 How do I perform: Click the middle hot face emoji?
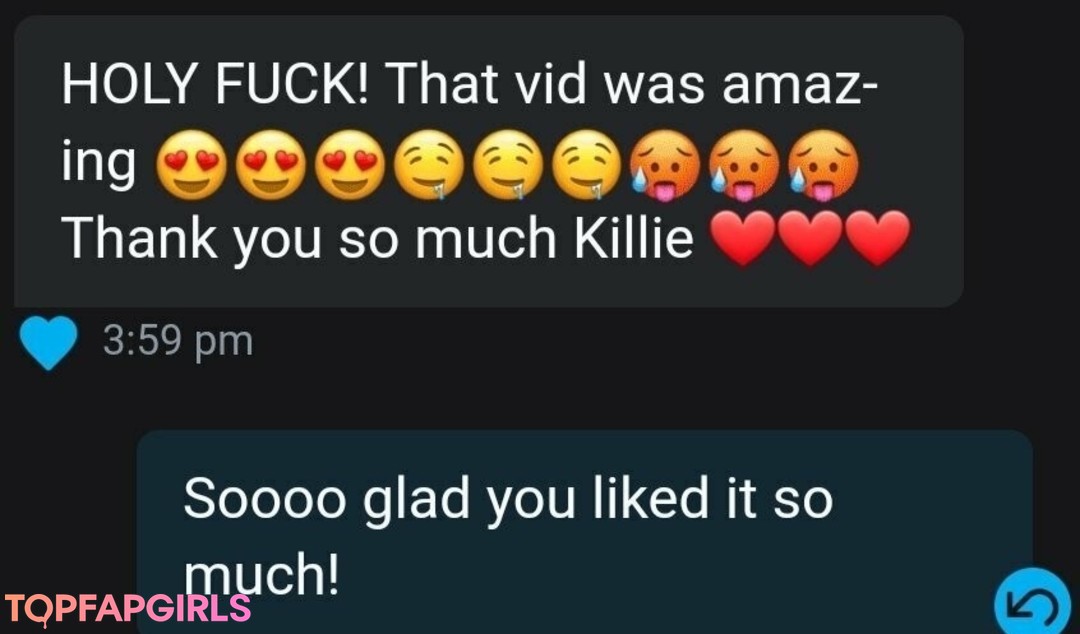(745, 166)
